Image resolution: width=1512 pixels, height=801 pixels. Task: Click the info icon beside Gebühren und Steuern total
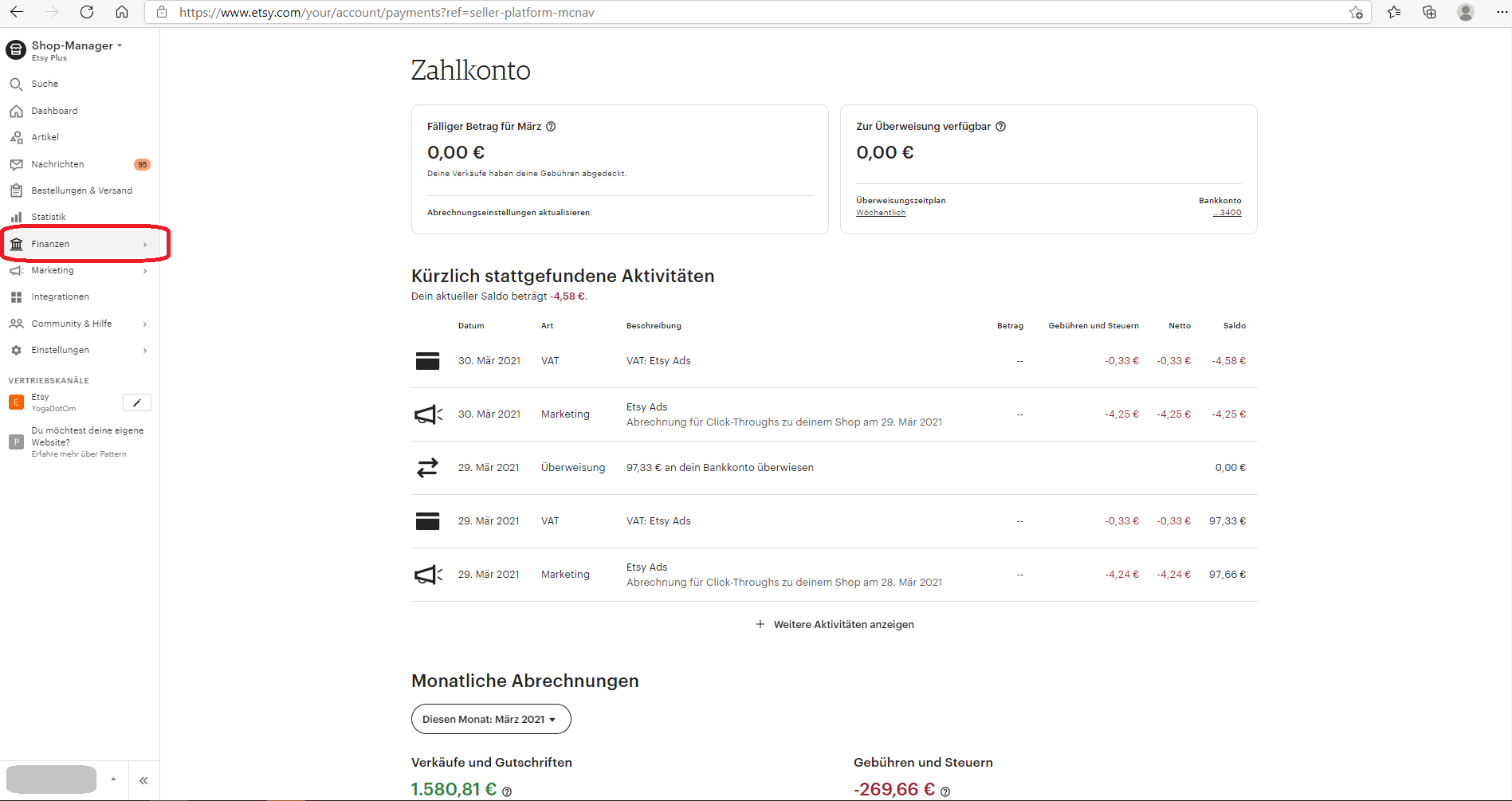click(945, 791)
